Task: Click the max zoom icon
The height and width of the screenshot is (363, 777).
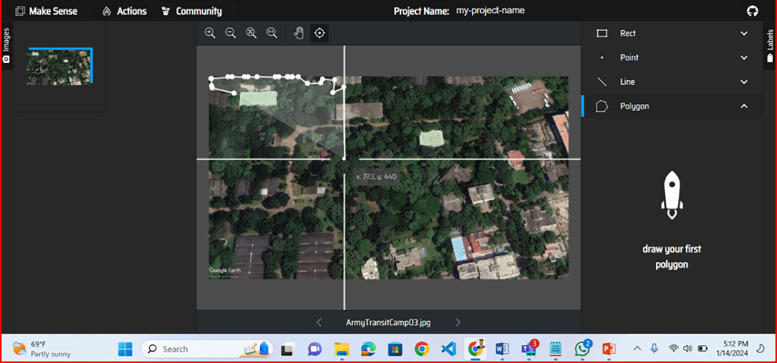Action: 272,33
